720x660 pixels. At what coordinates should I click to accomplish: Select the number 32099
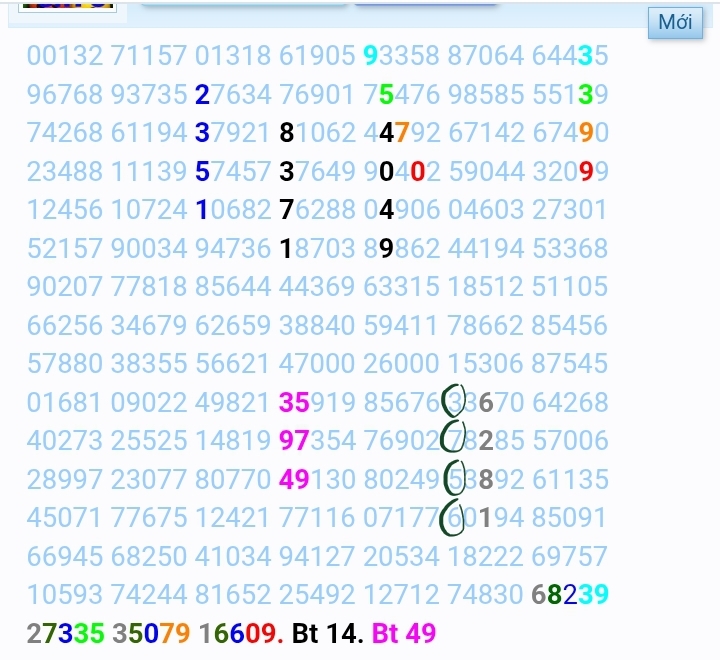(x=570, y=171)
